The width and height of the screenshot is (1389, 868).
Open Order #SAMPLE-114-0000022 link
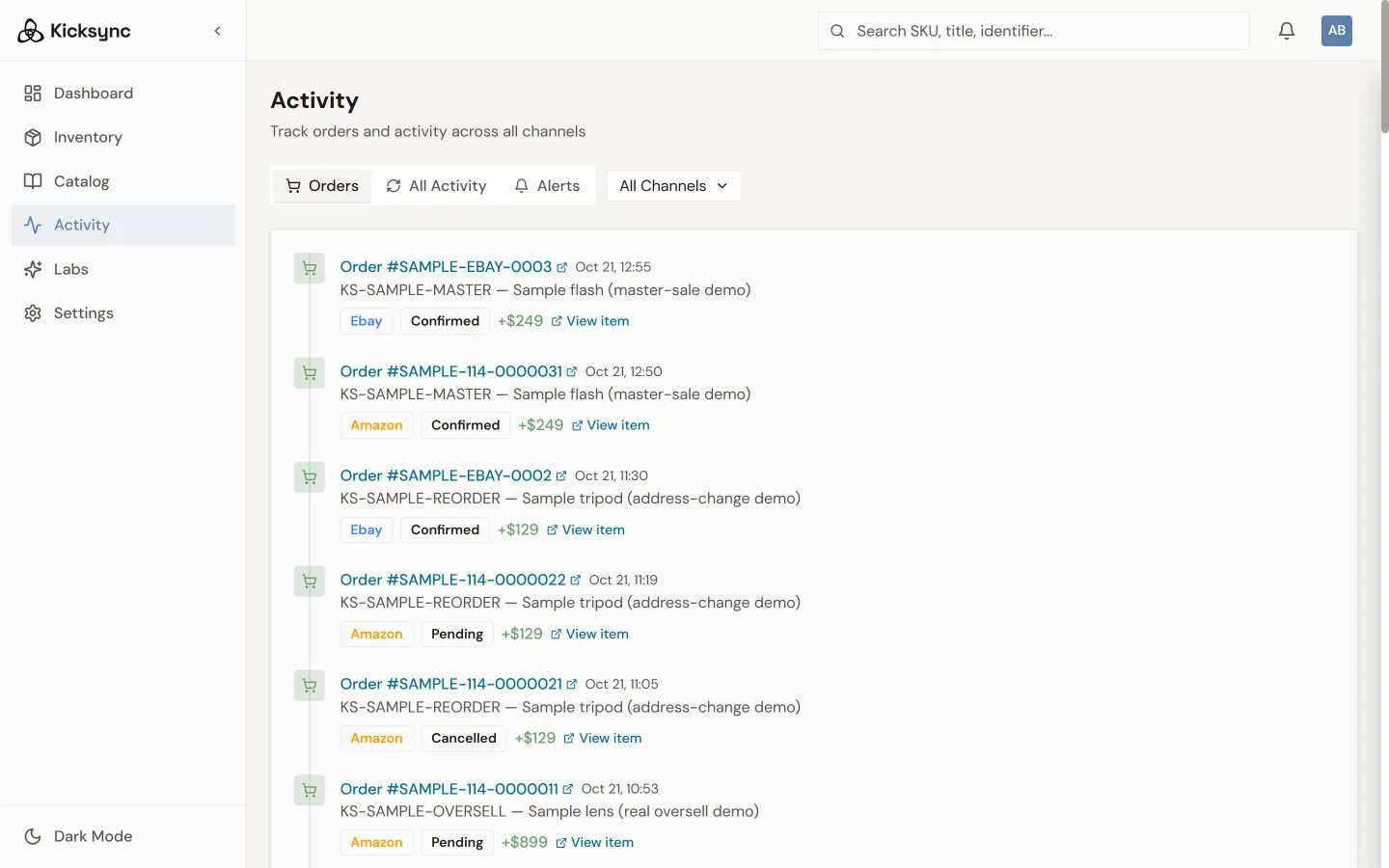pyautogui.click(x=460, y=580)
